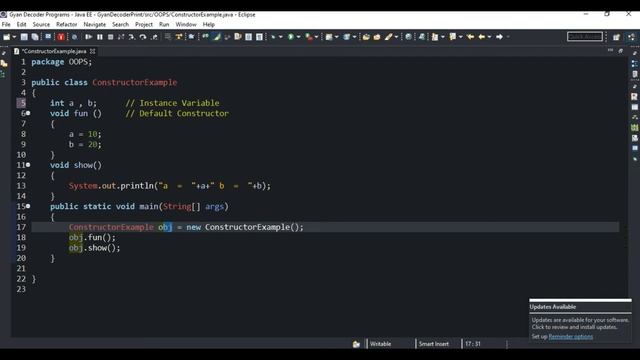Click the Search flashlight toolbar icon
This screenshot has width=640, height=360.
(388, 37)
